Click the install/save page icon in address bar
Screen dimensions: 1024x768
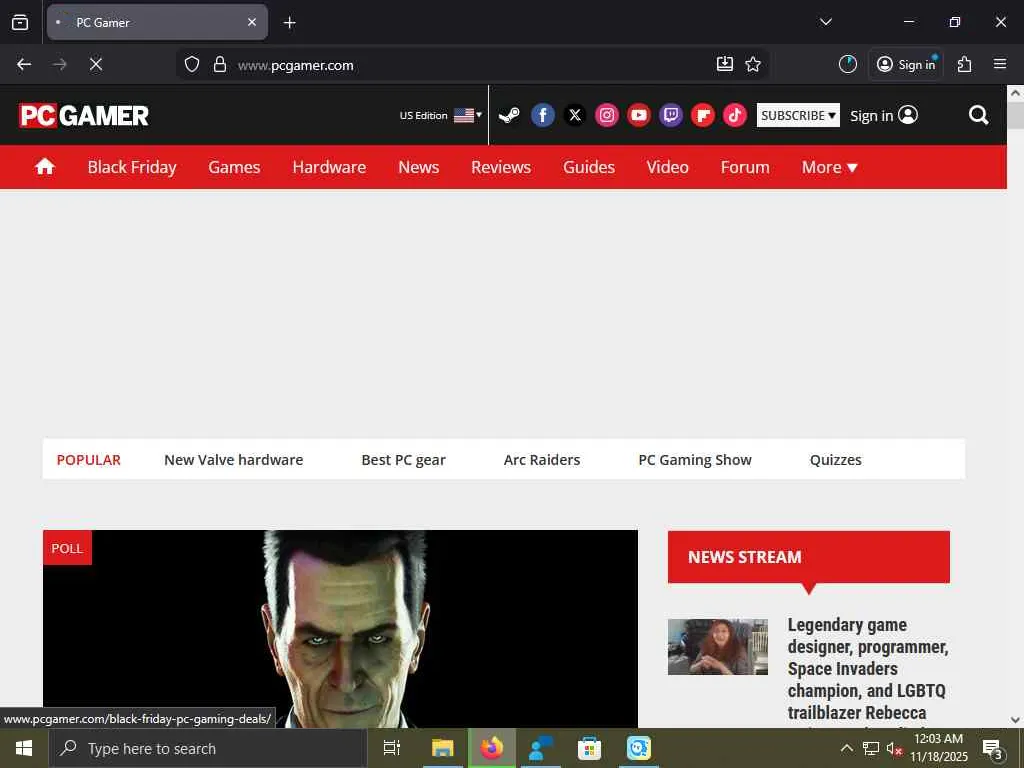coord(725,64)
